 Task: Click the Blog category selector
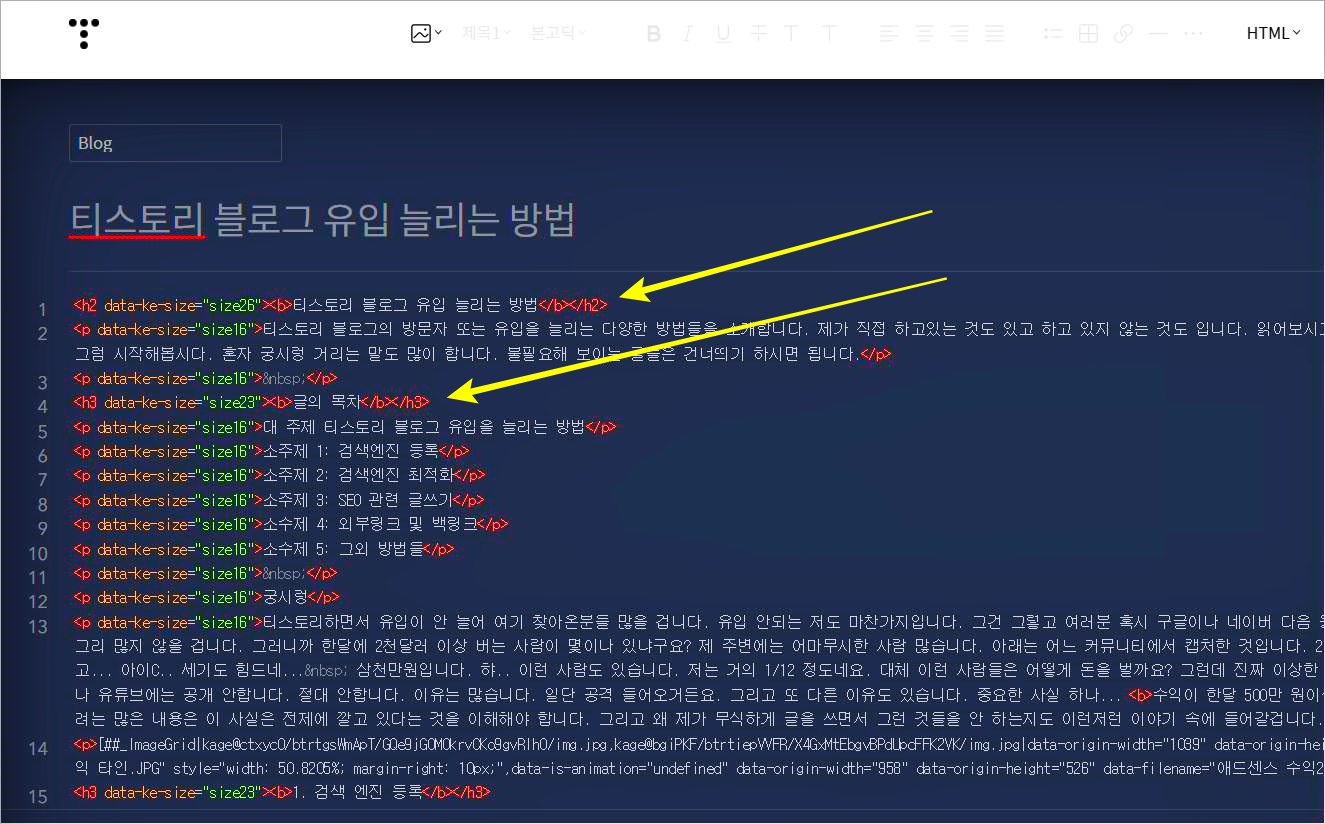click(x=175, y=143)
